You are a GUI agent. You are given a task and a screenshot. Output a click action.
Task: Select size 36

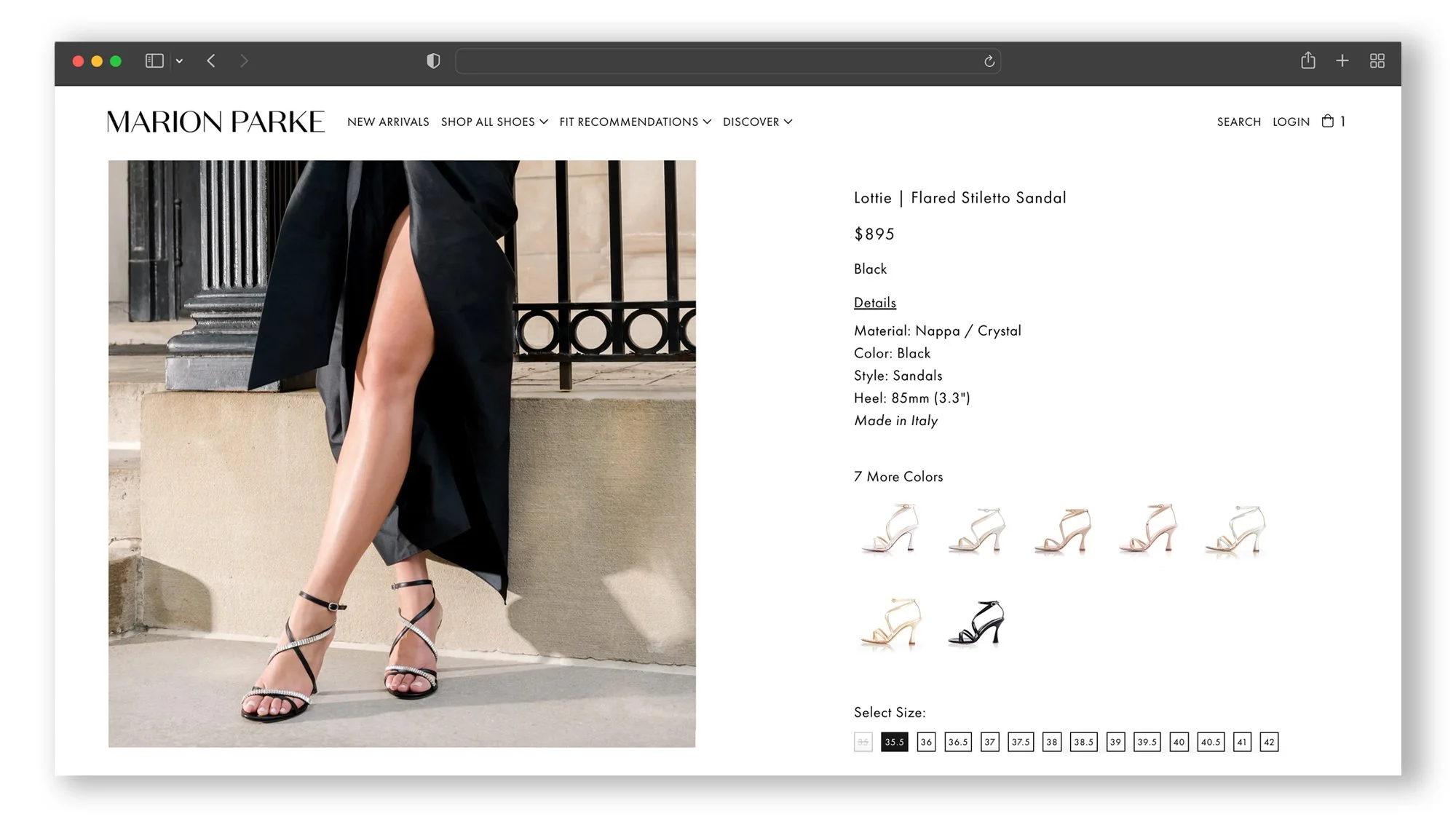pos(925,742)
